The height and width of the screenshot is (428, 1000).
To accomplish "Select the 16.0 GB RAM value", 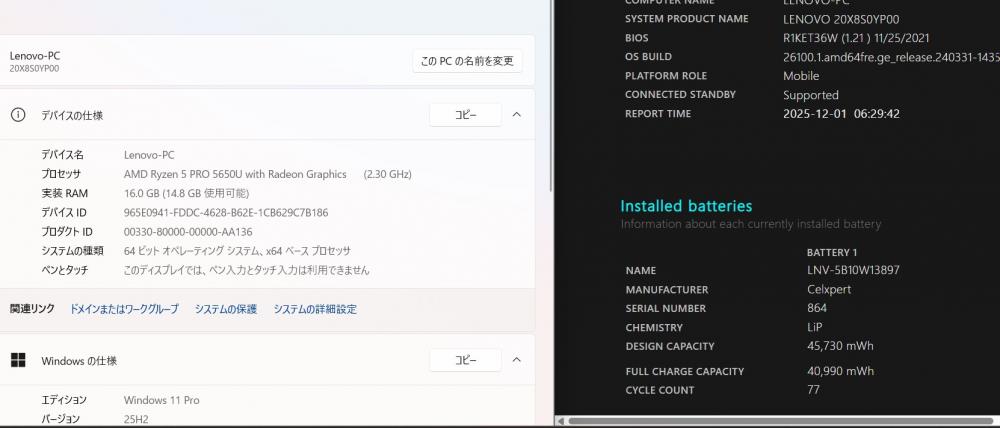I will click(186, 193).
